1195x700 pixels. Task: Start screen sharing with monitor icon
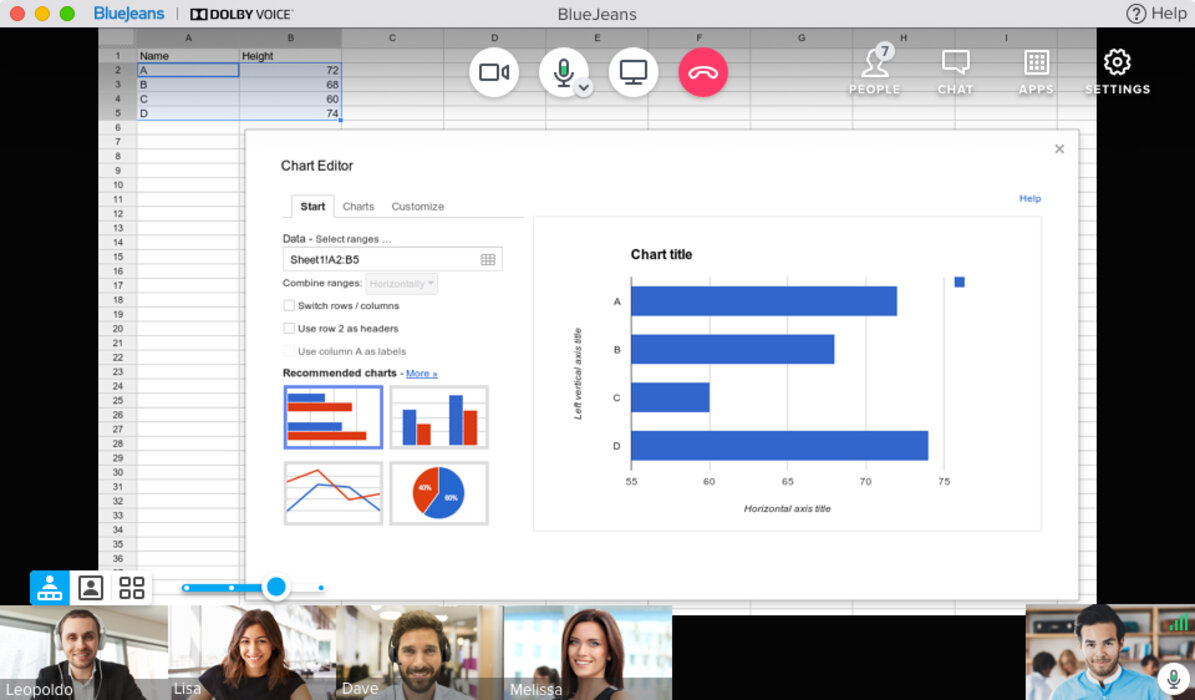point(633,73)
